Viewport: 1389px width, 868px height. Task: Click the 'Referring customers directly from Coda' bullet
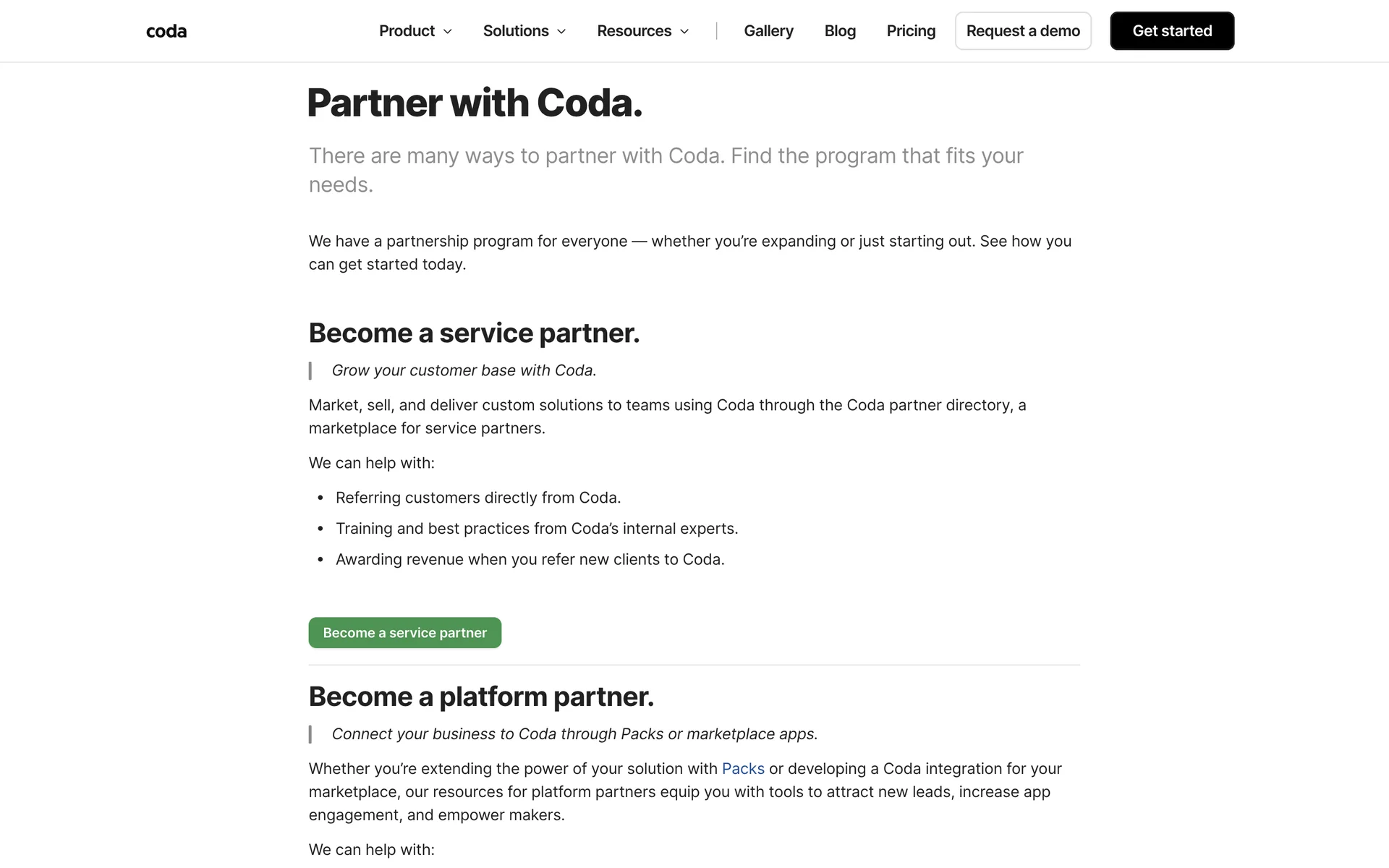478,498
